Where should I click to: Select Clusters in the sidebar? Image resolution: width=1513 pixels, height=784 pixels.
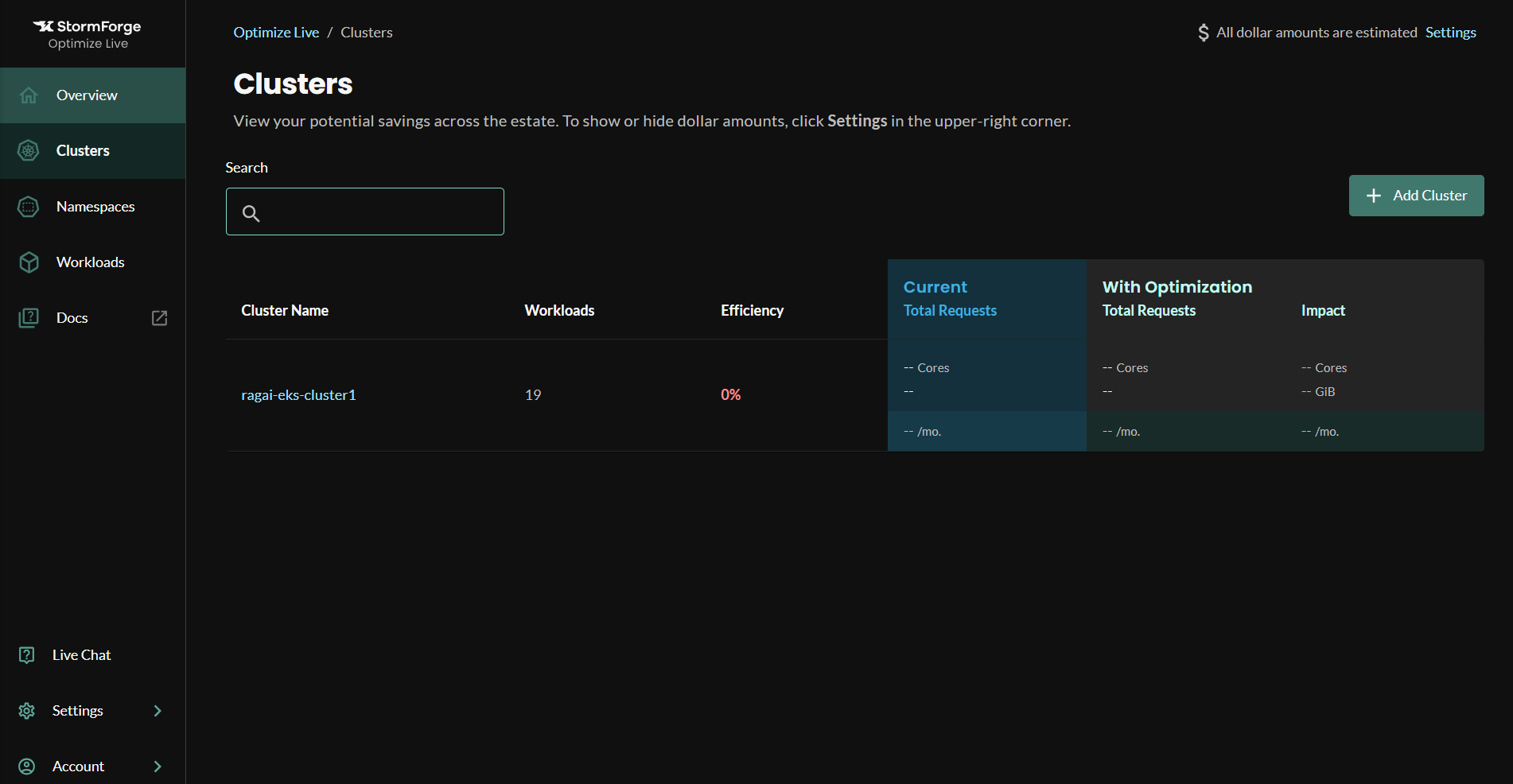point(93,151)
